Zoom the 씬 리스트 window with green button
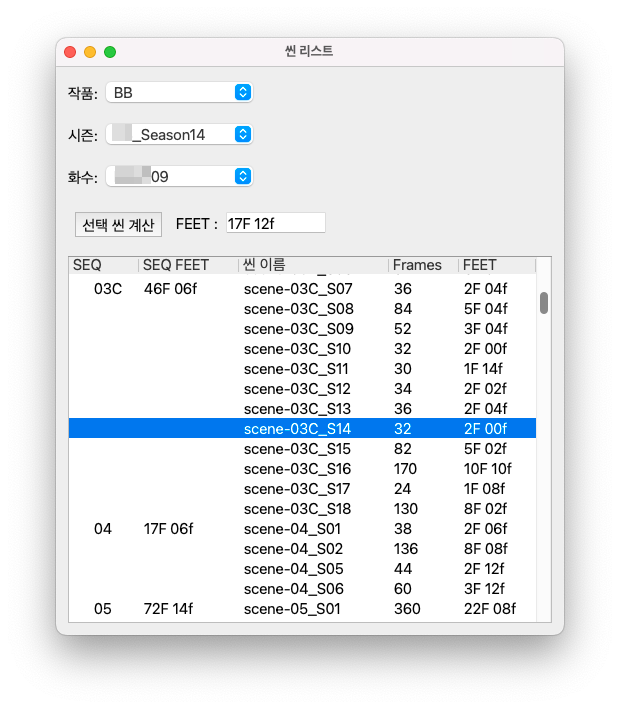 tap(110, 52)
